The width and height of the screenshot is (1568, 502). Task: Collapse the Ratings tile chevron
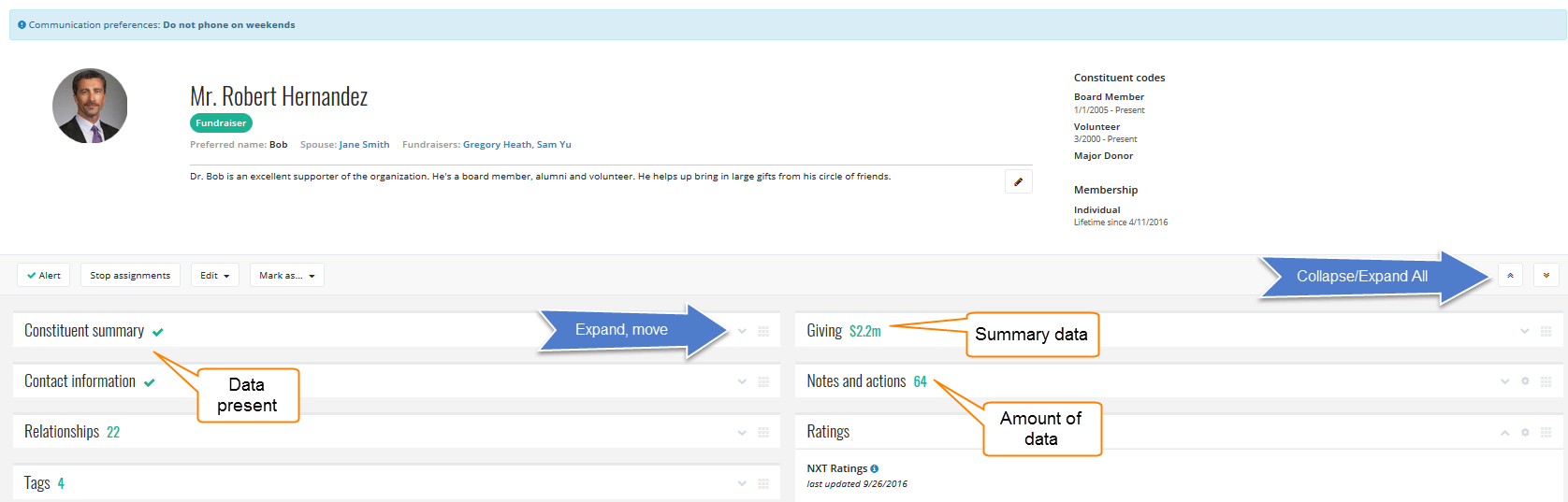click(1504, 432)
